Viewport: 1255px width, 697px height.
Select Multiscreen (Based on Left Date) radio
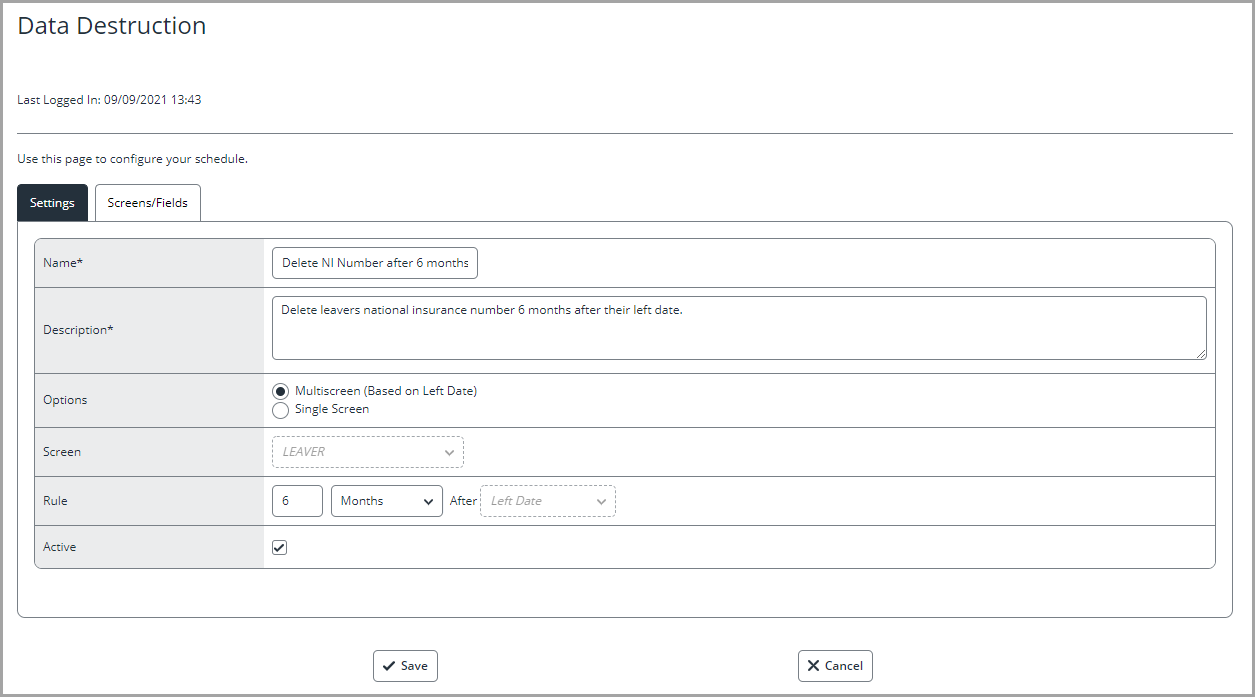tap(280, 391)
